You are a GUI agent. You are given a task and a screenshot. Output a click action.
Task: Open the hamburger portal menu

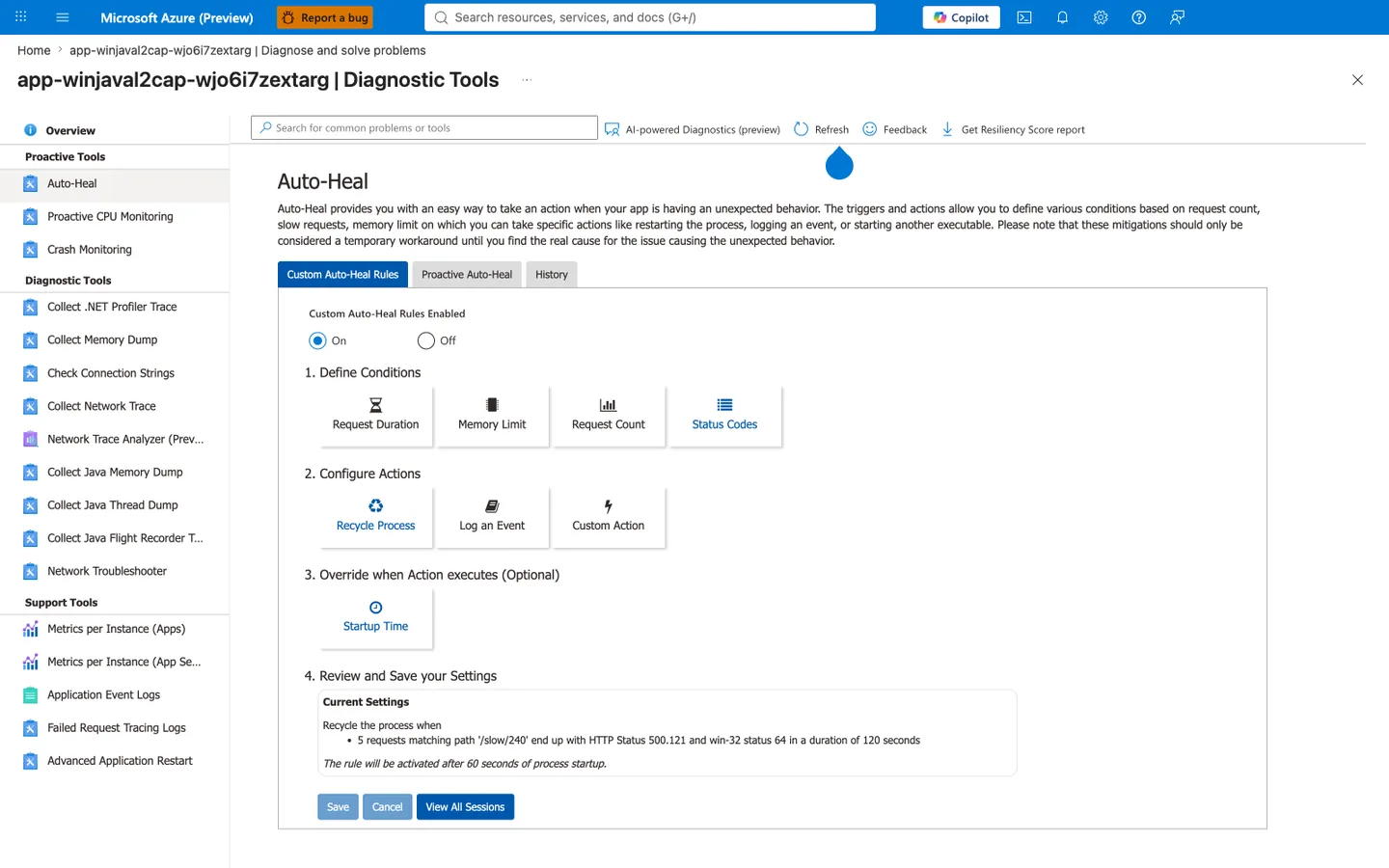[63, 17]
